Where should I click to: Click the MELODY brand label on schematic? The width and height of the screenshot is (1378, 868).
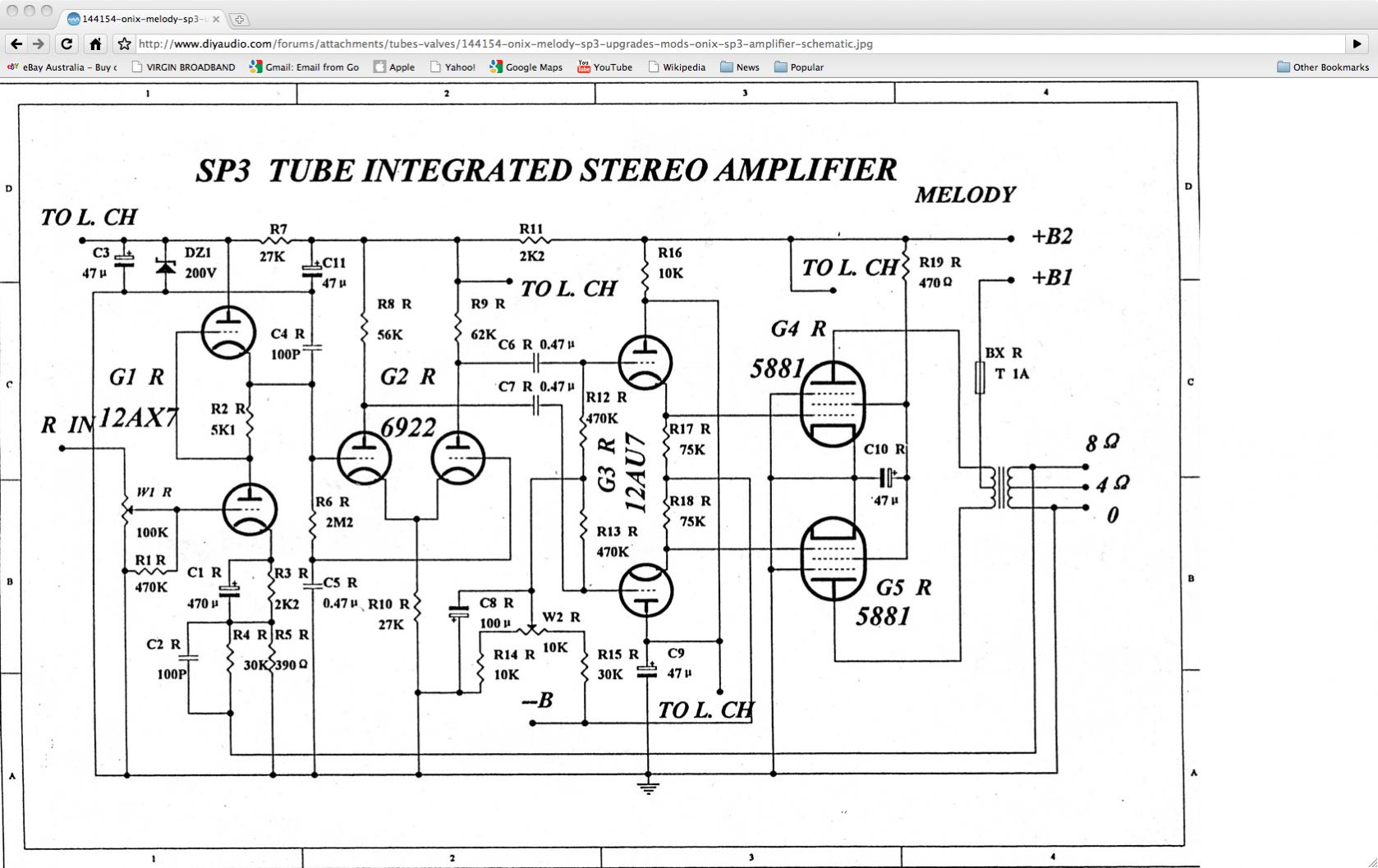(965, 195)
